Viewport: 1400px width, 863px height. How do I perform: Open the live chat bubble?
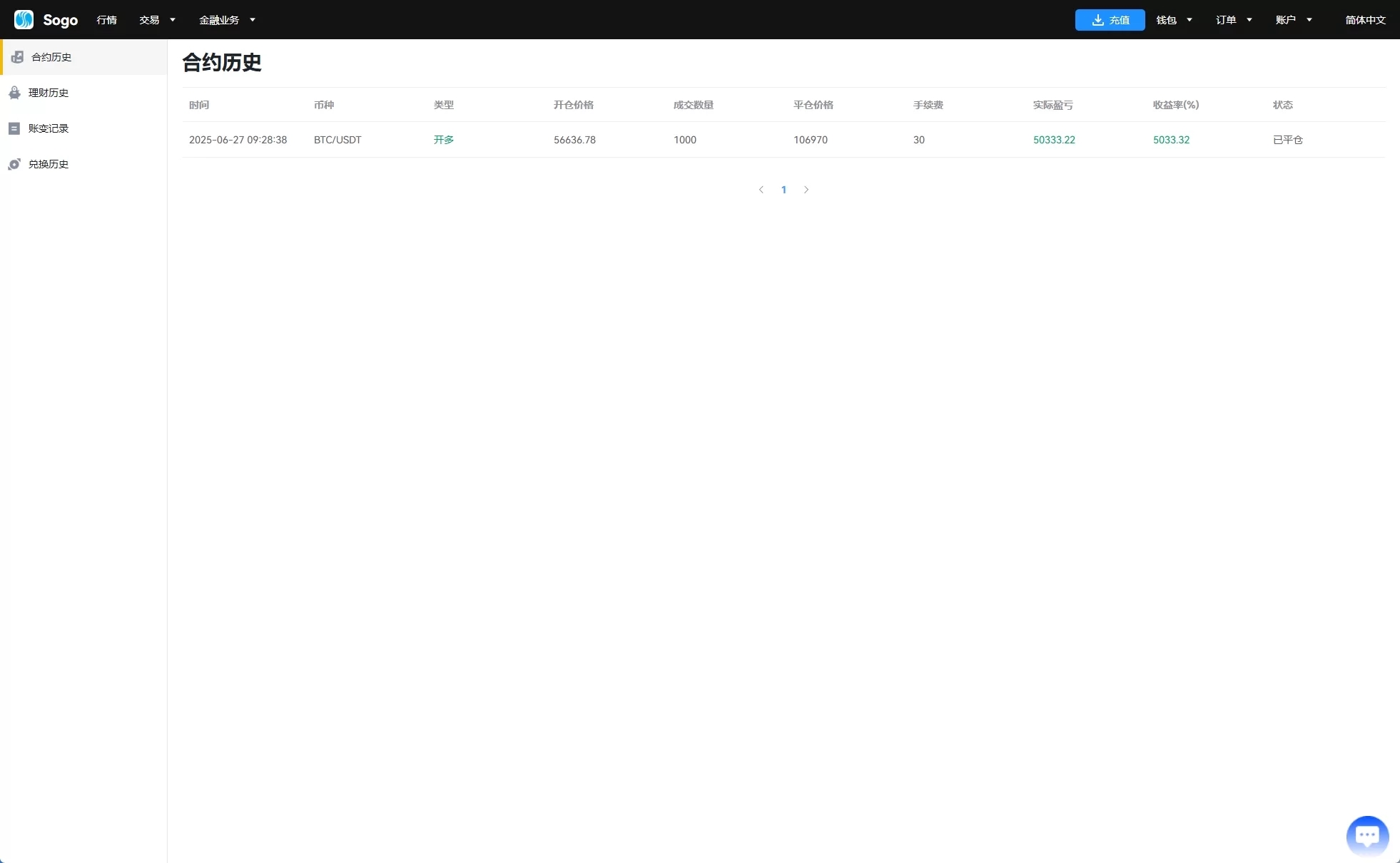point(1366,835)
